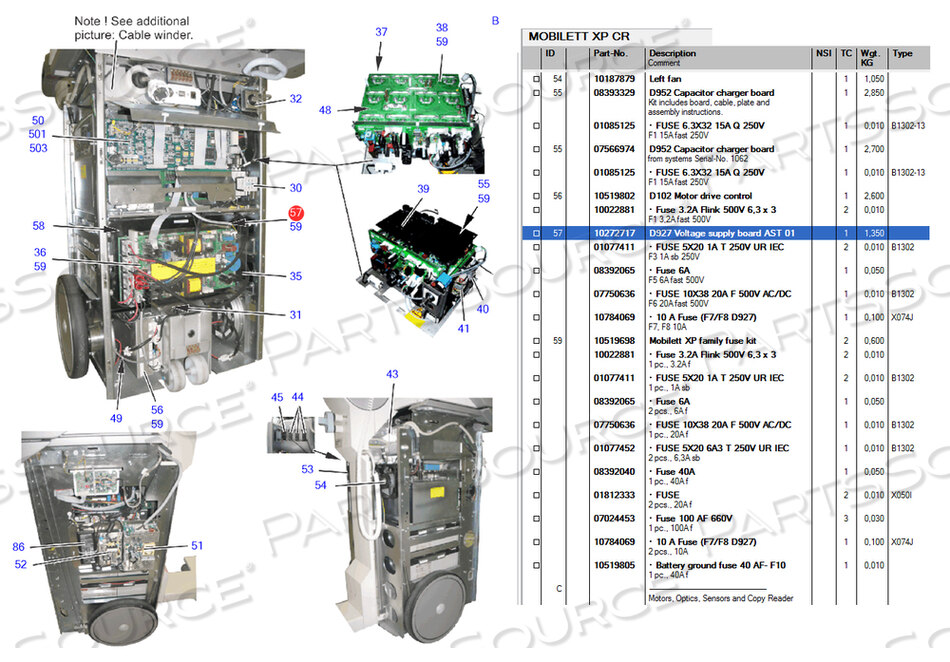Click callout number 54 near side view photo

(321, 485)
